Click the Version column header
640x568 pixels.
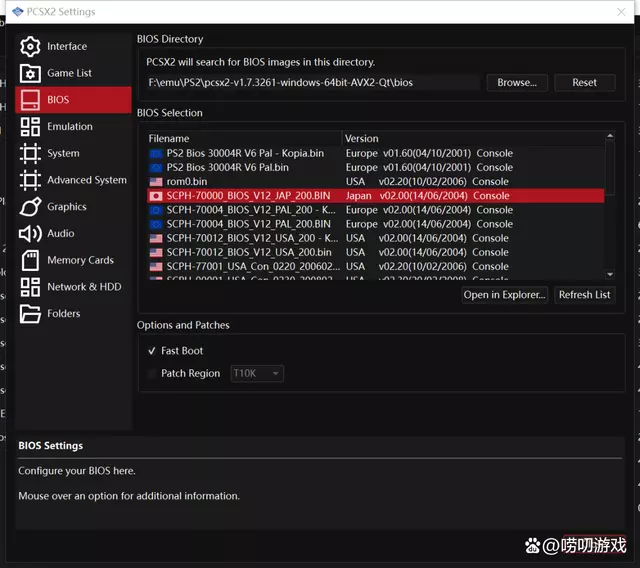point(473,139)
